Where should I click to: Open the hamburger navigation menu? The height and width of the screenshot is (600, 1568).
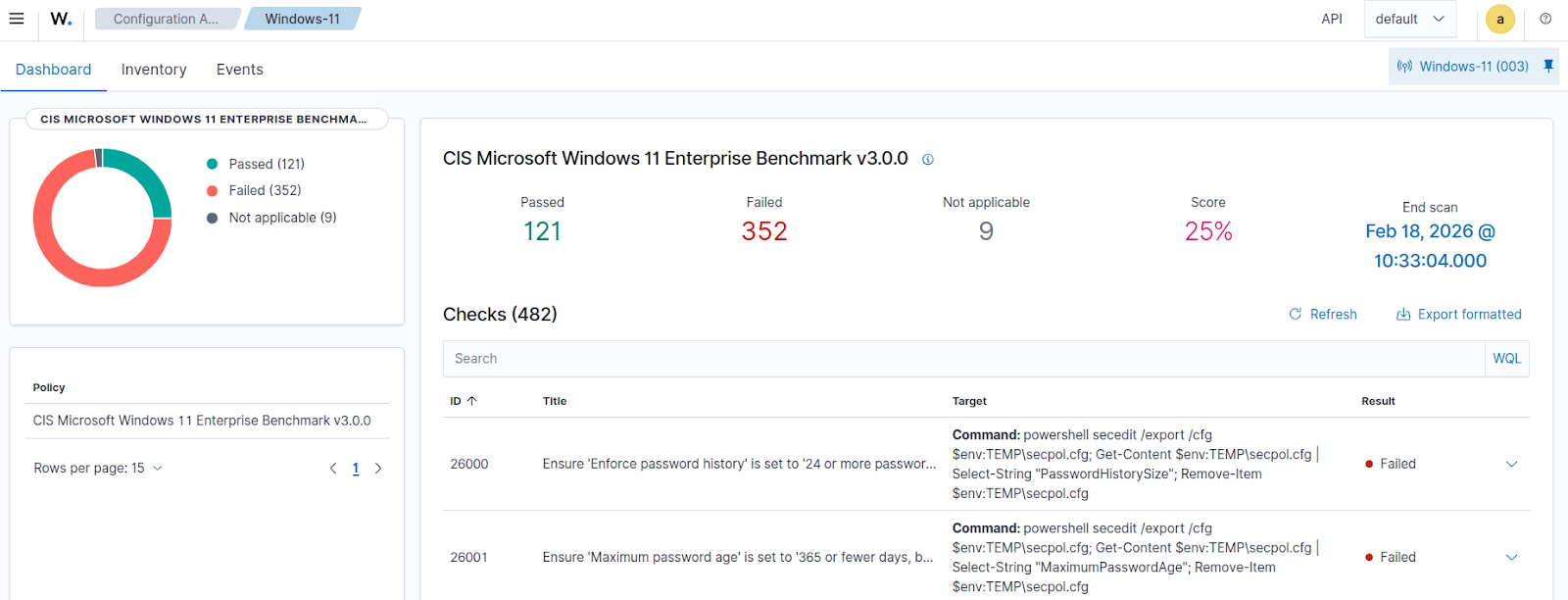point(17,19)
